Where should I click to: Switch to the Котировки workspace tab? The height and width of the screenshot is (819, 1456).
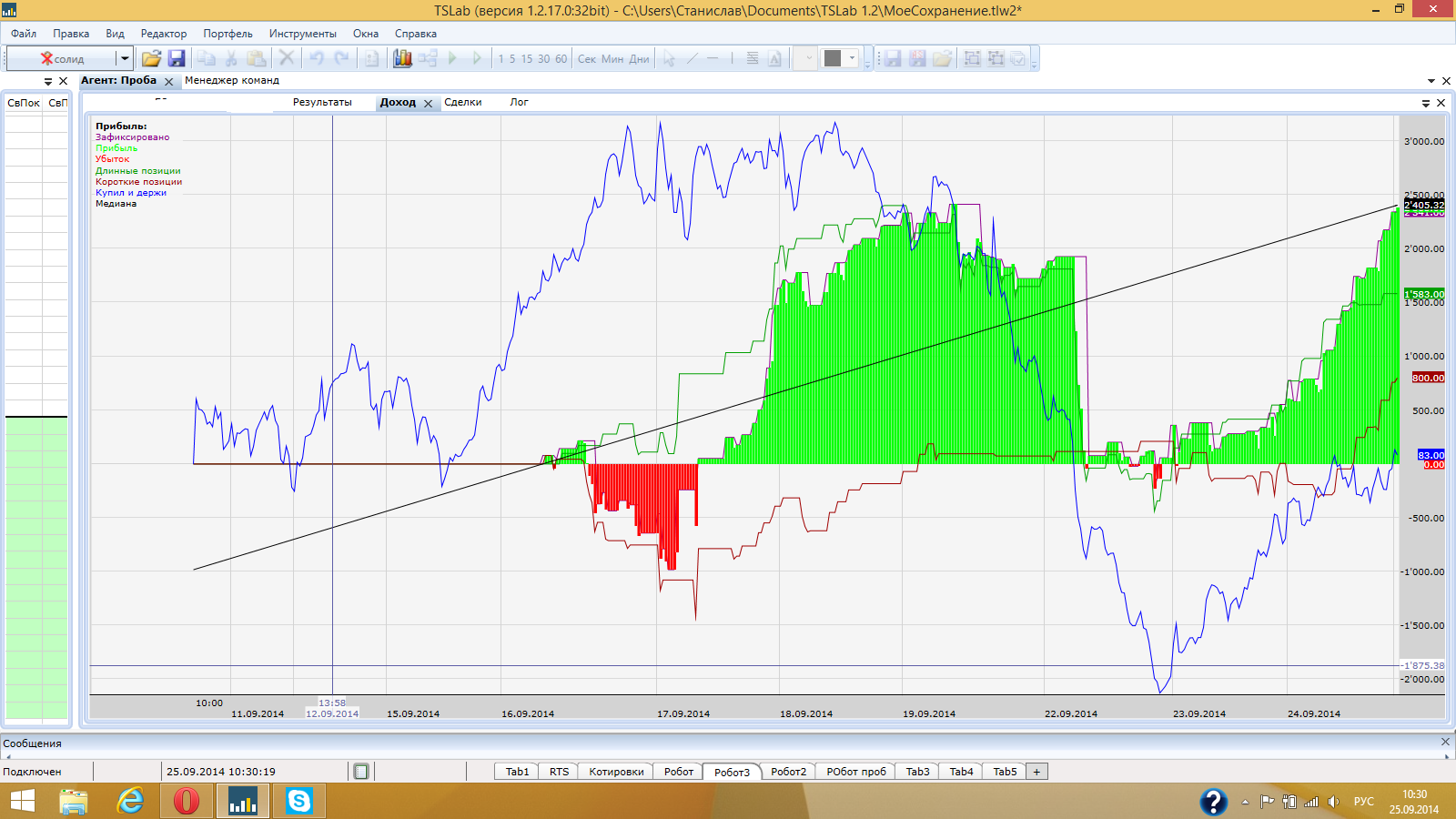click(x=616, y=772)
